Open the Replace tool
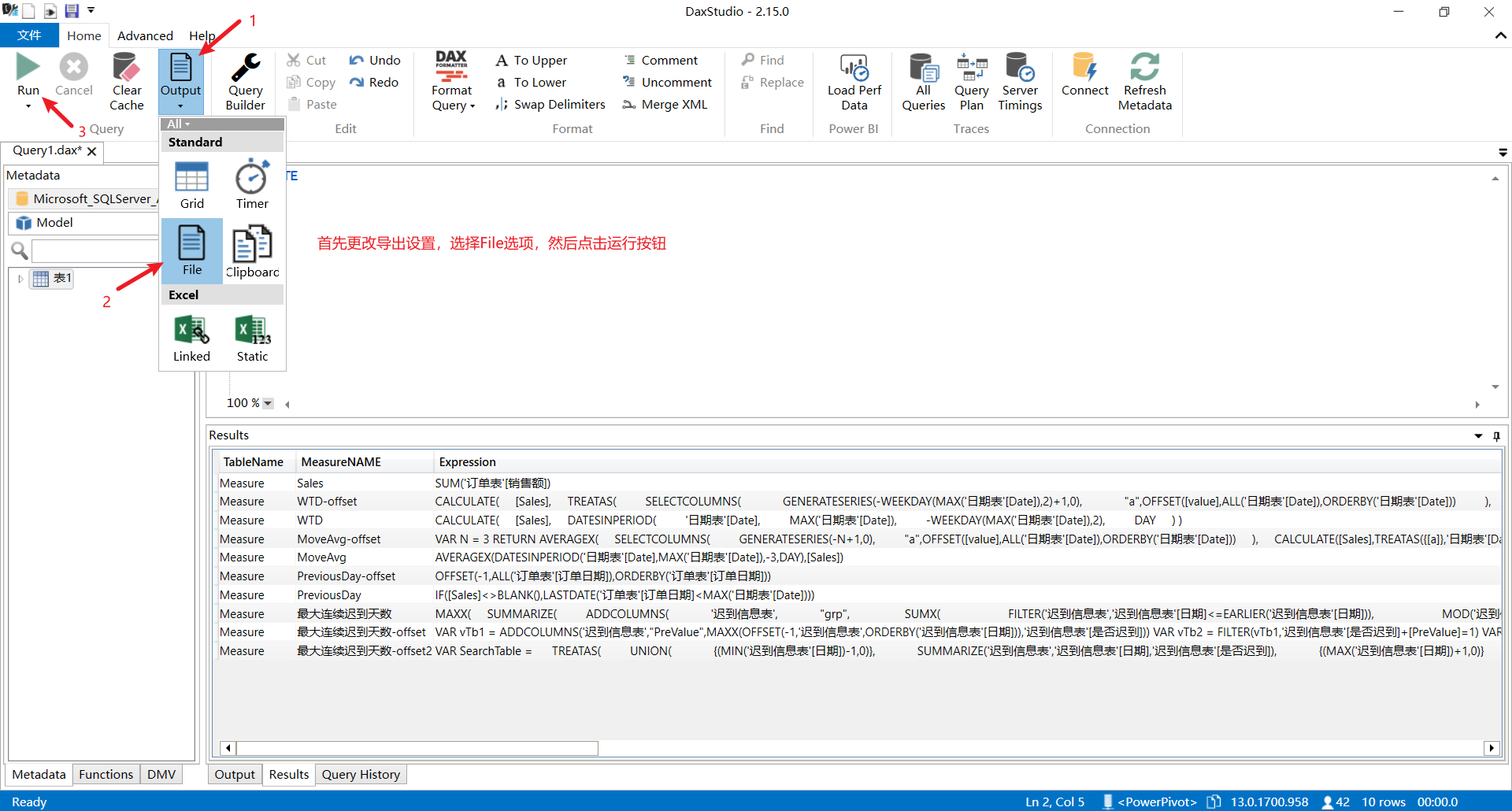 click(x=773, y=82)
